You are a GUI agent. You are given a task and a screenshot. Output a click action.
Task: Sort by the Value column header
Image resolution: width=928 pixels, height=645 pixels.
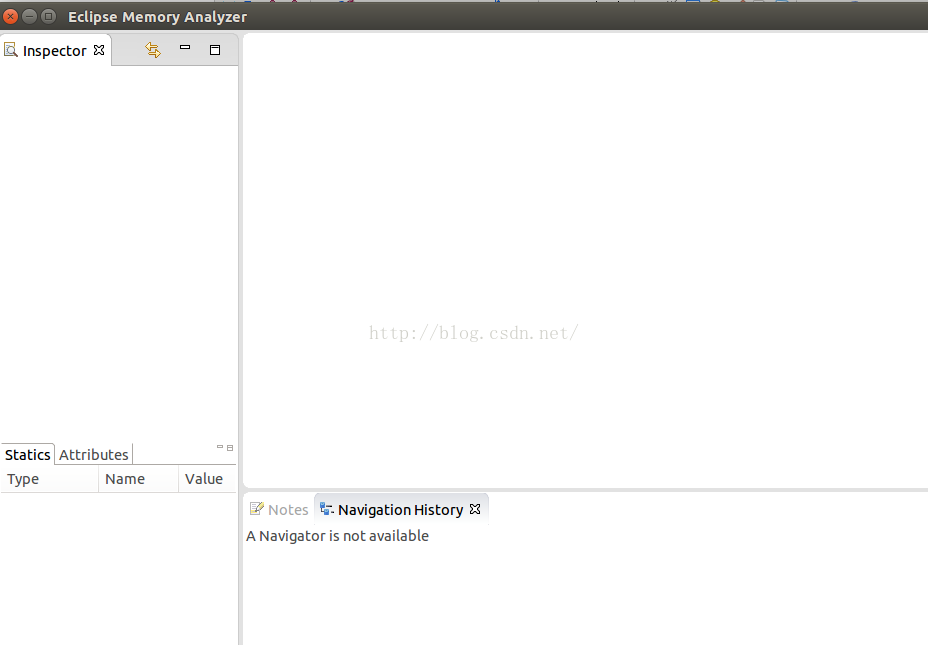pos(207,479)
